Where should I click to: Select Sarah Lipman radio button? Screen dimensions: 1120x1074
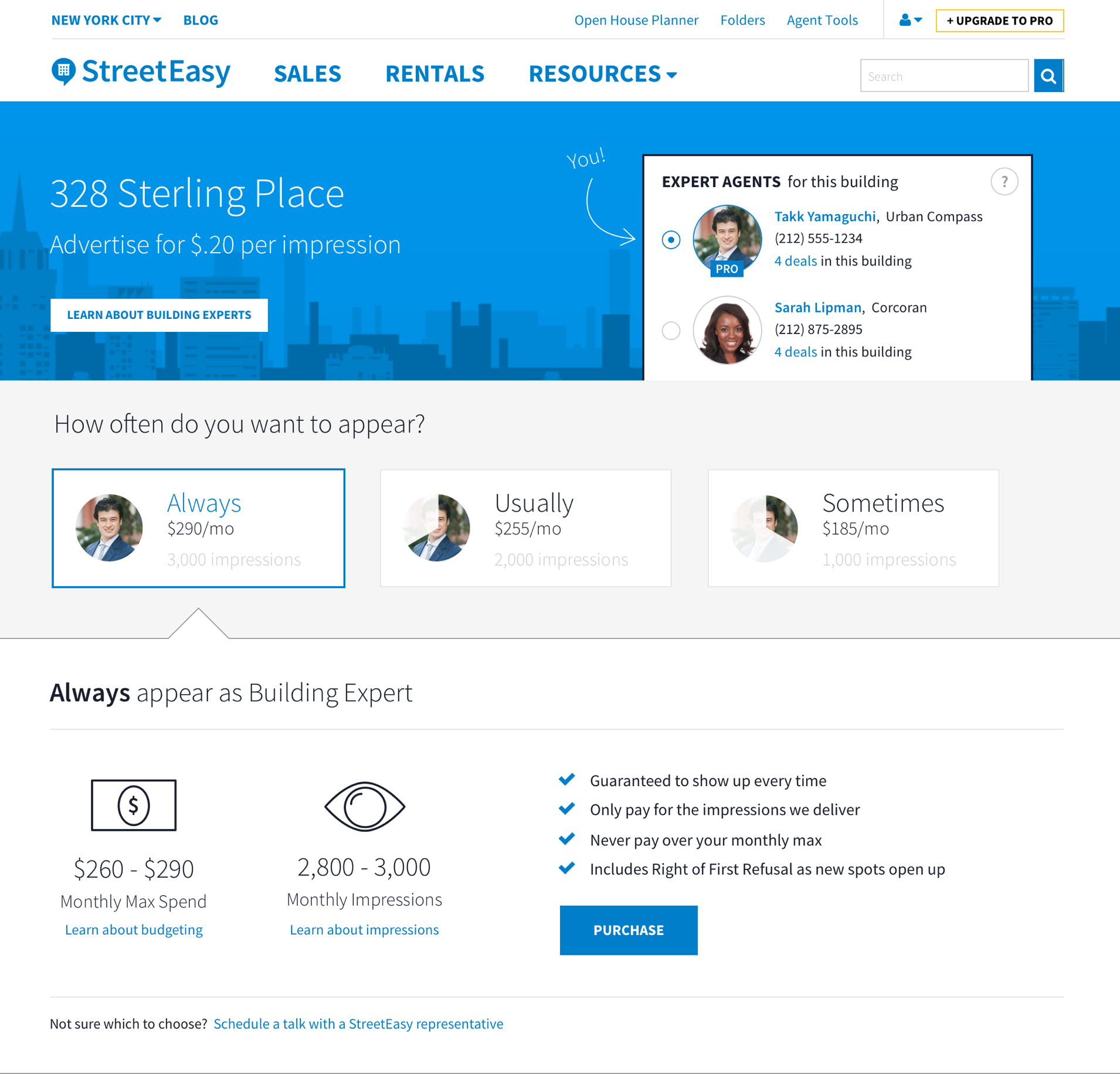[x=671, y=331]
